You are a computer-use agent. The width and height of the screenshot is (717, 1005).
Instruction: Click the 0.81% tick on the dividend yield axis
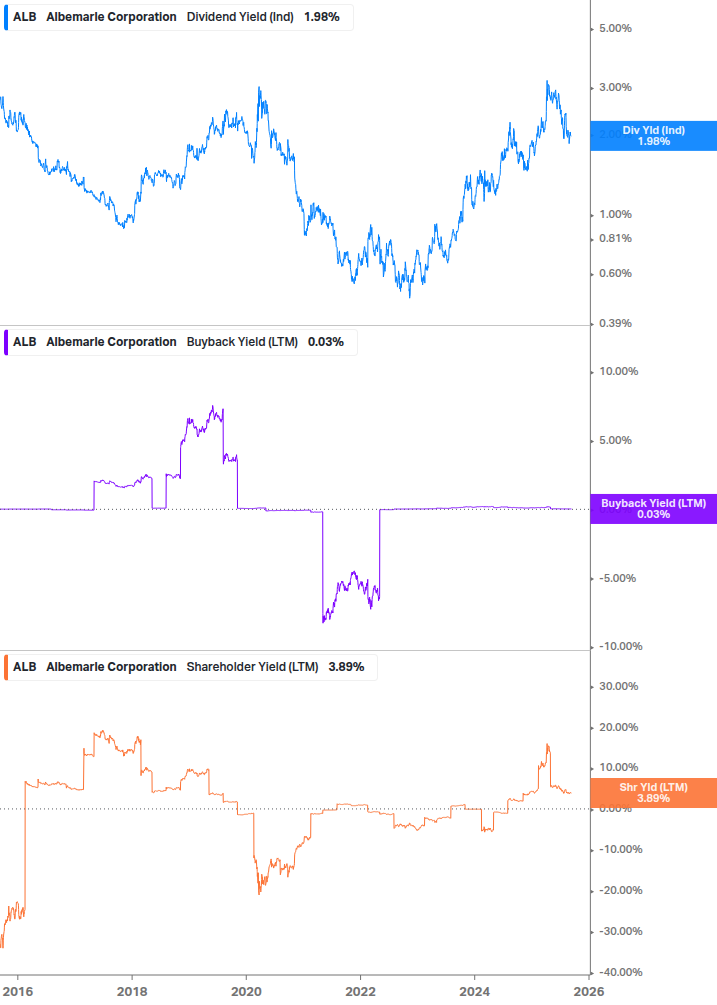tap(615, 238)
